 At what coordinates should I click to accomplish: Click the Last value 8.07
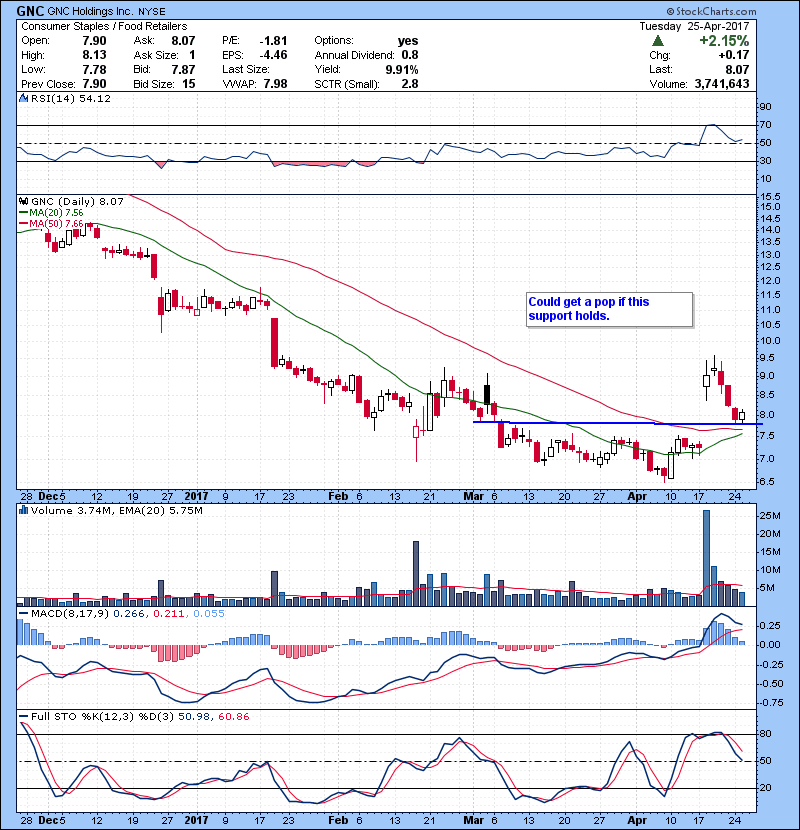[x=737, y=69]
